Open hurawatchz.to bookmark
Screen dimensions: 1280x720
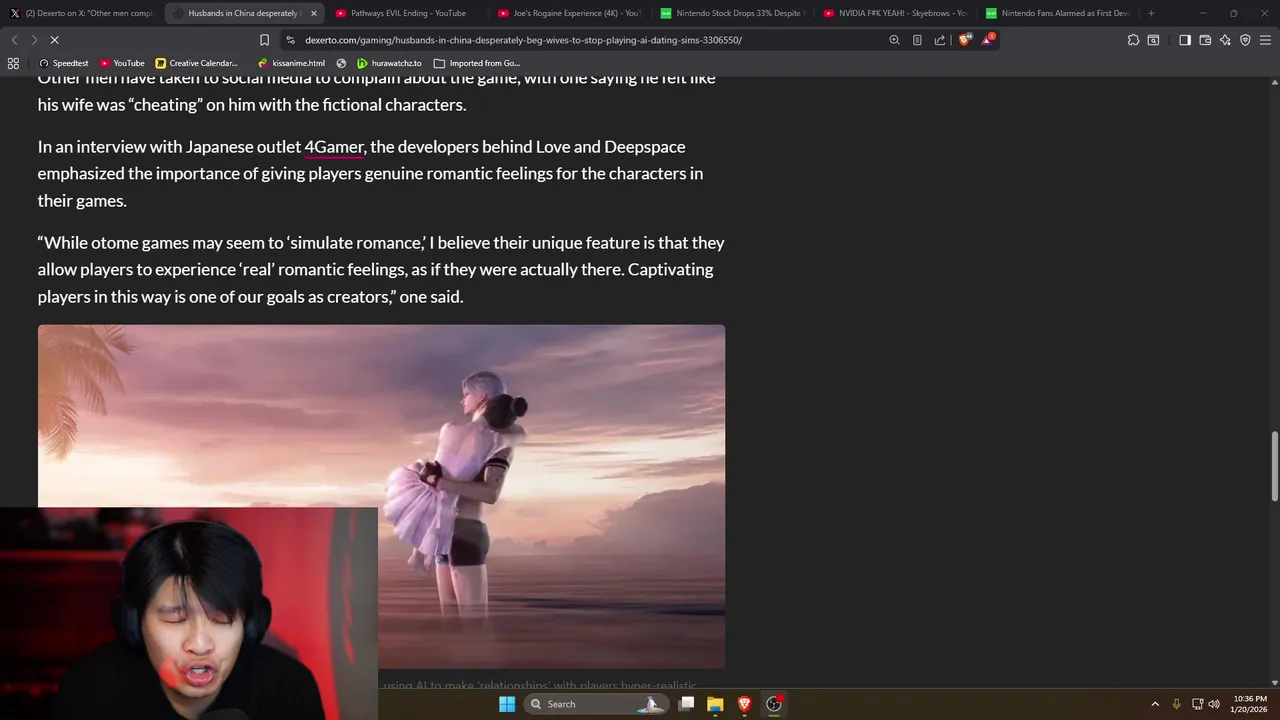click(389, 63)
